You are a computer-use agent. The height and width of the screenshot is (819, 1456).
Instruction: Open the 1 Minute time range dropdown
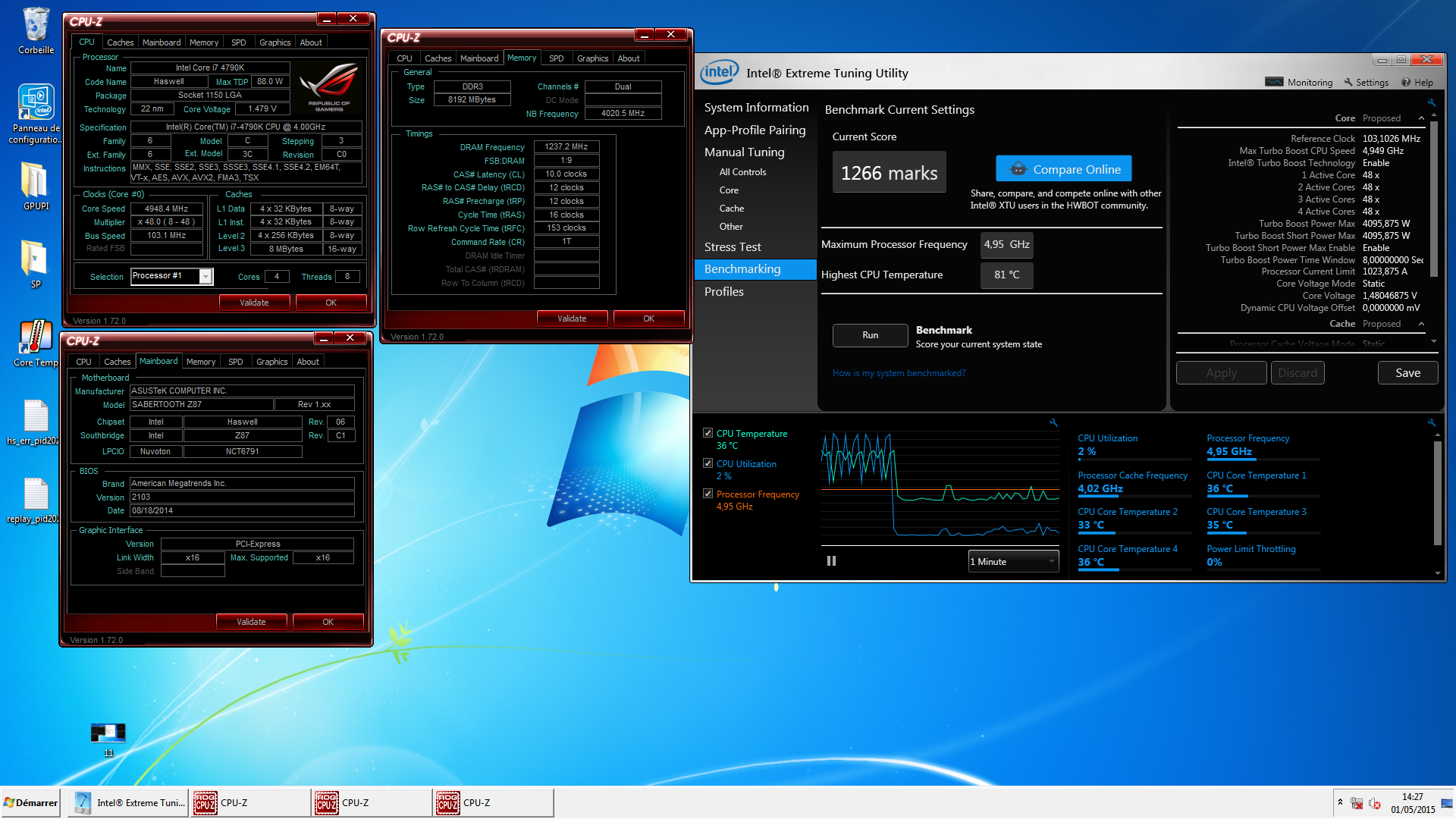click(x=1013, y=561)
